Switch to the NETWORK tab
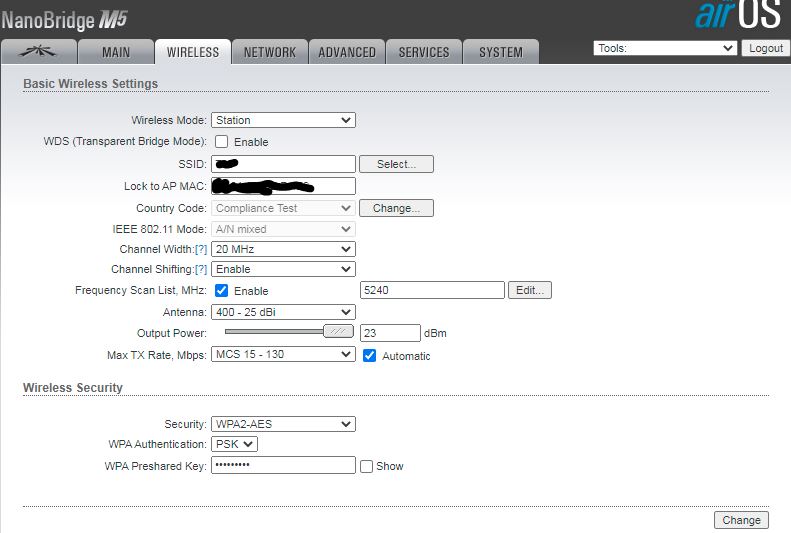The height and width of the screenshot is (533, 791). click(270, 52)
